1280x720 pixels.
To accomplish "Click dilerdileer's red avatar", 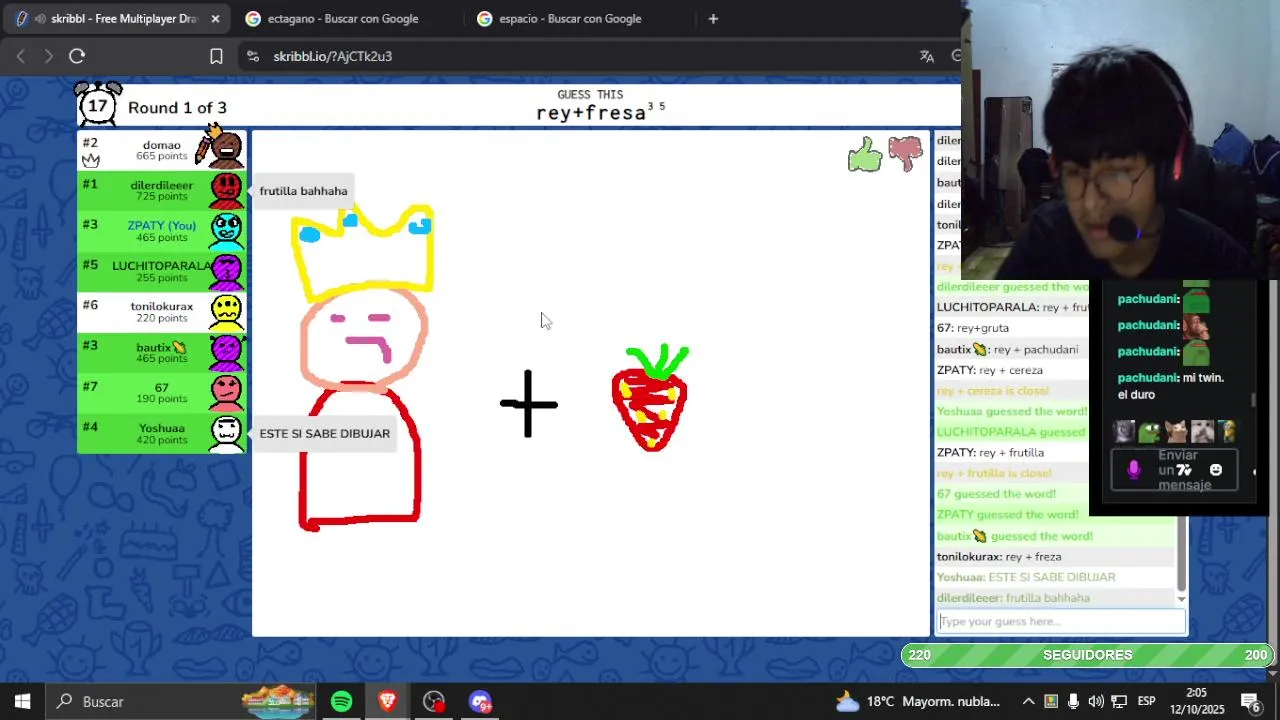I will (x=227, y=190).
